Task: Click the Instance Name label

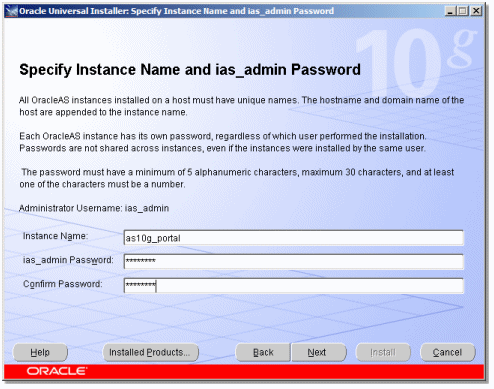Action: [x=55, y=236]
